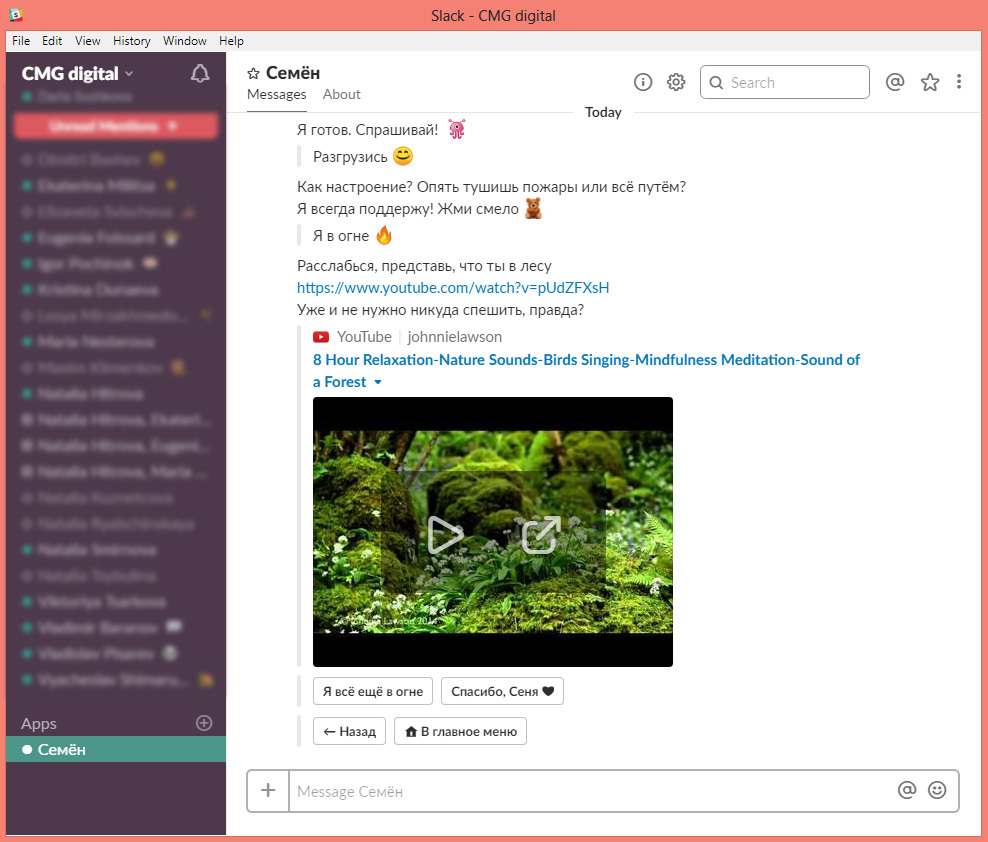
Task: Add apps with the plus icon next to Apps
Action: [204, 723]
